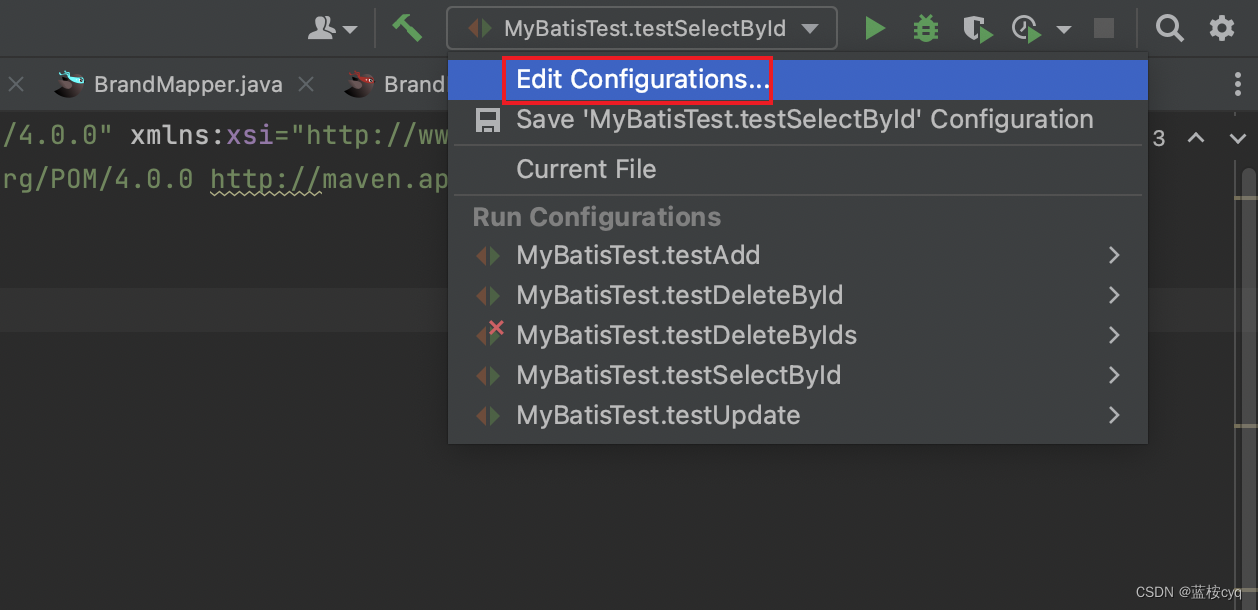
Task: Click the hammer Build Project icon
Action: tap(406, 28)
